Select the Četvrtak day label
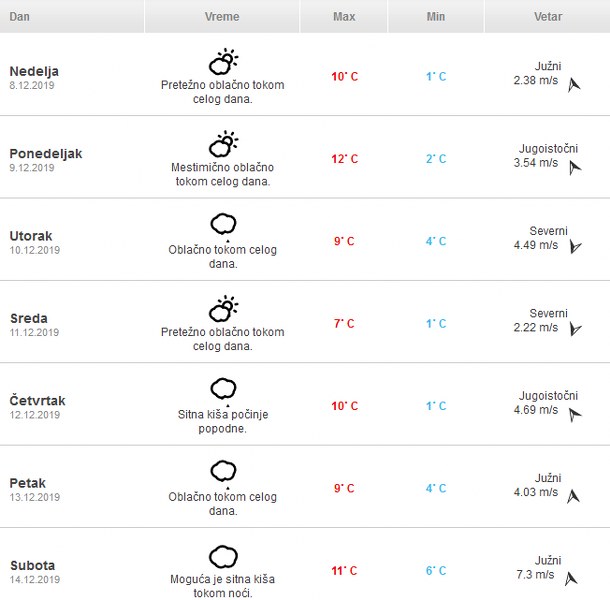The height and width of the screenshot is (600, 610). tap(38, 400)
